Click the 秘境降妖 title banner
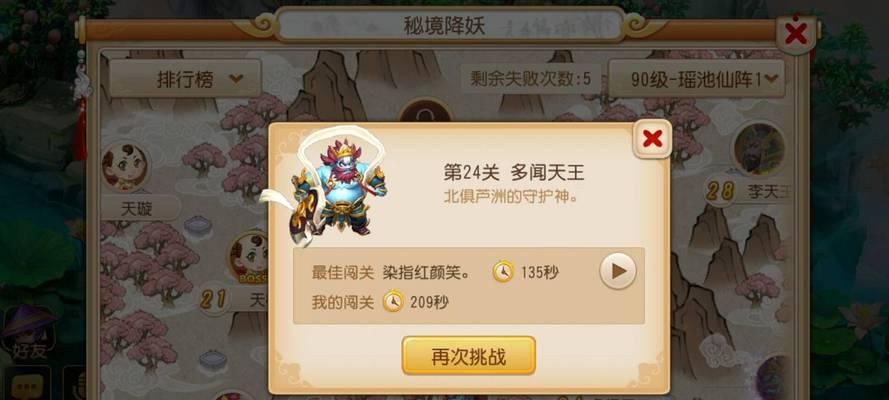The image size is (889, 400). 445,25
